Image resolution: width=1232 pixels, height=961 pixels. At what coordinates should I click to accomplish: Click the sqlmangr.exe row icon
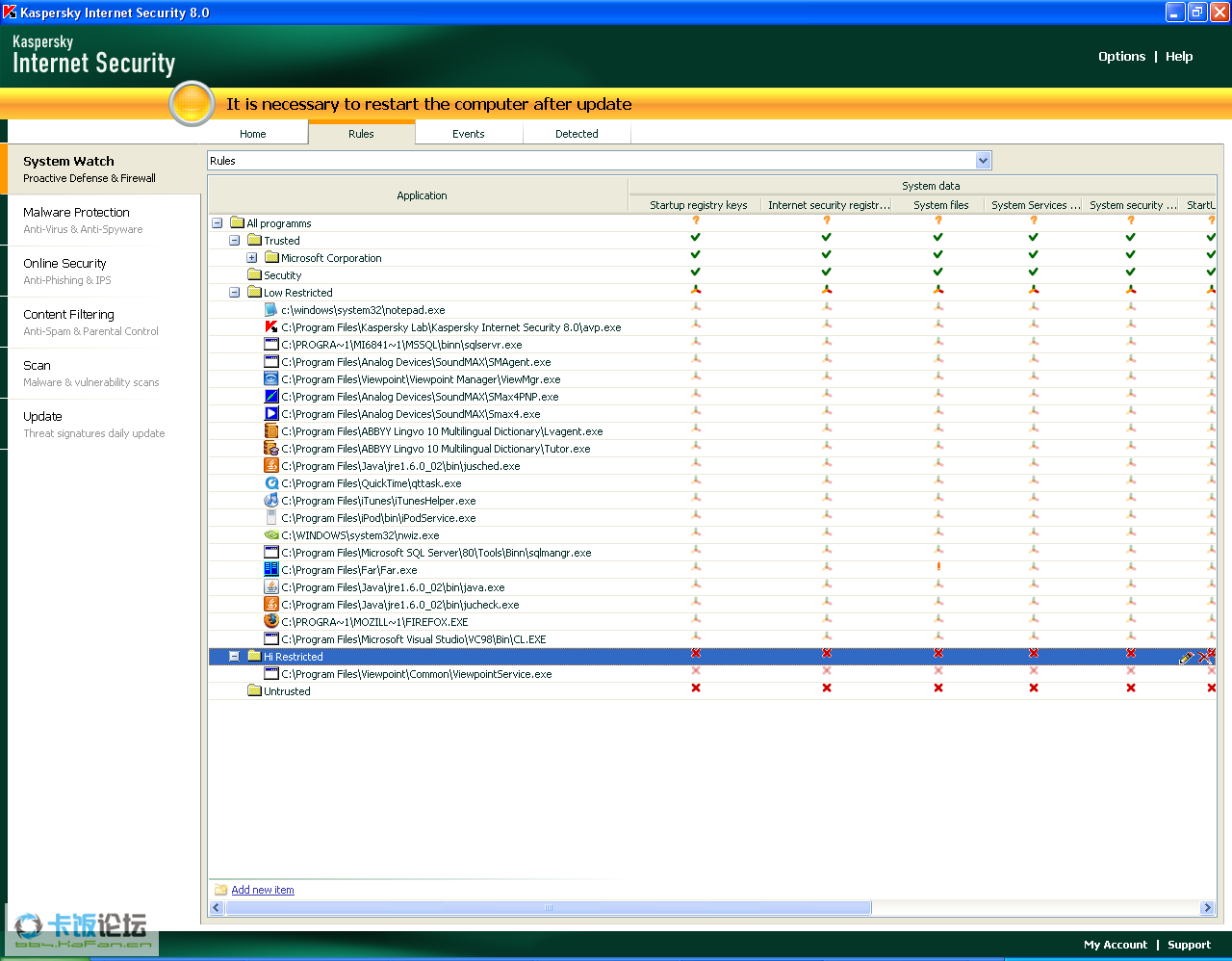point(271,553)
